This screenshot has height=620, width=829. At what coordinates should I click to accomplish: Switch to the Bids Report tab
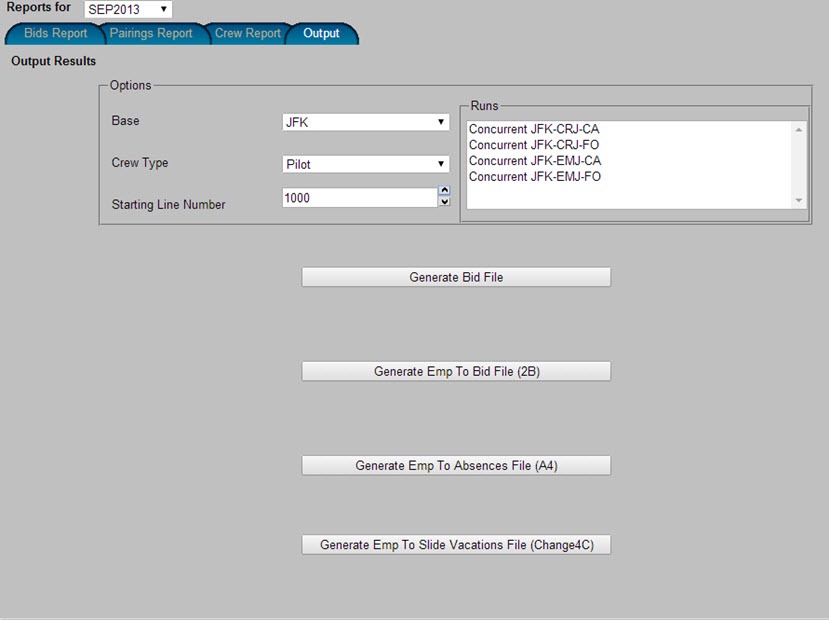pyautogui.click(x=55, y=33)
